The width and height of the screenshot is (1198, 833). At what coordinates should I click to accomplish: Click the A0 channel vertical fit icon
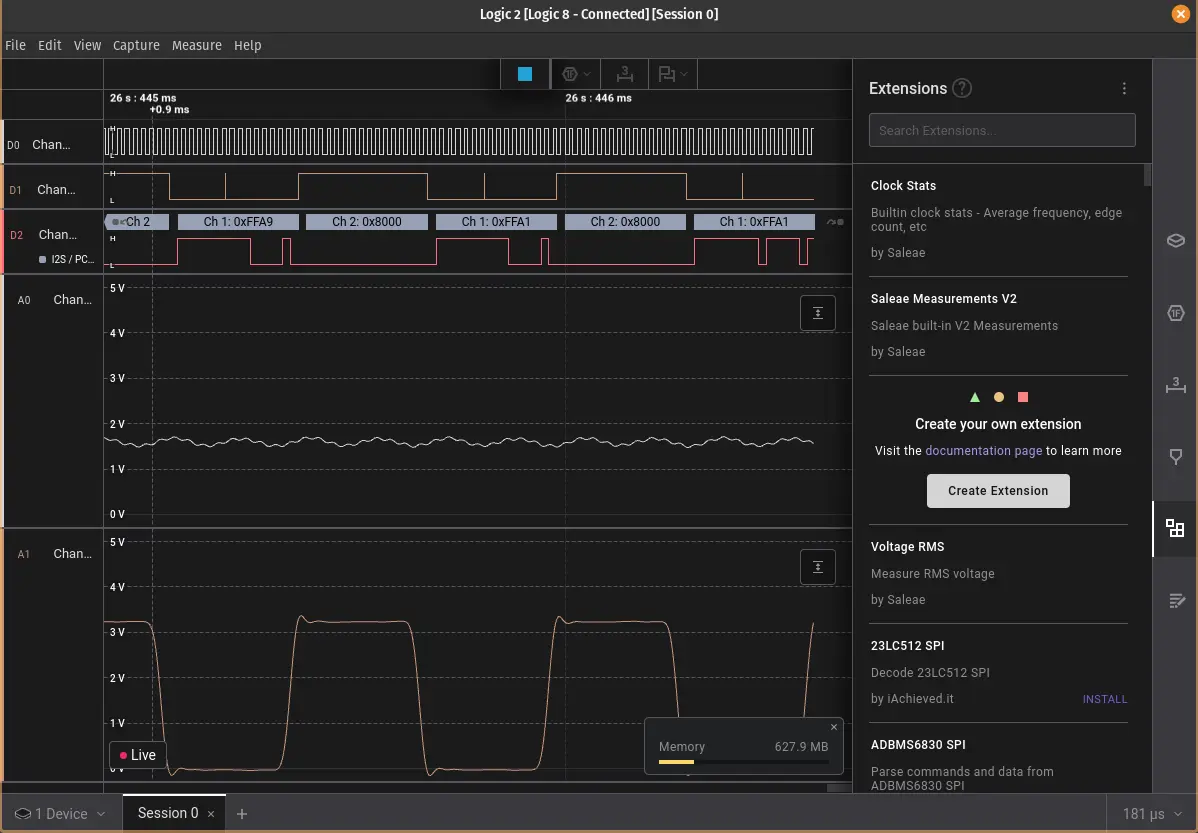(818, 313)
